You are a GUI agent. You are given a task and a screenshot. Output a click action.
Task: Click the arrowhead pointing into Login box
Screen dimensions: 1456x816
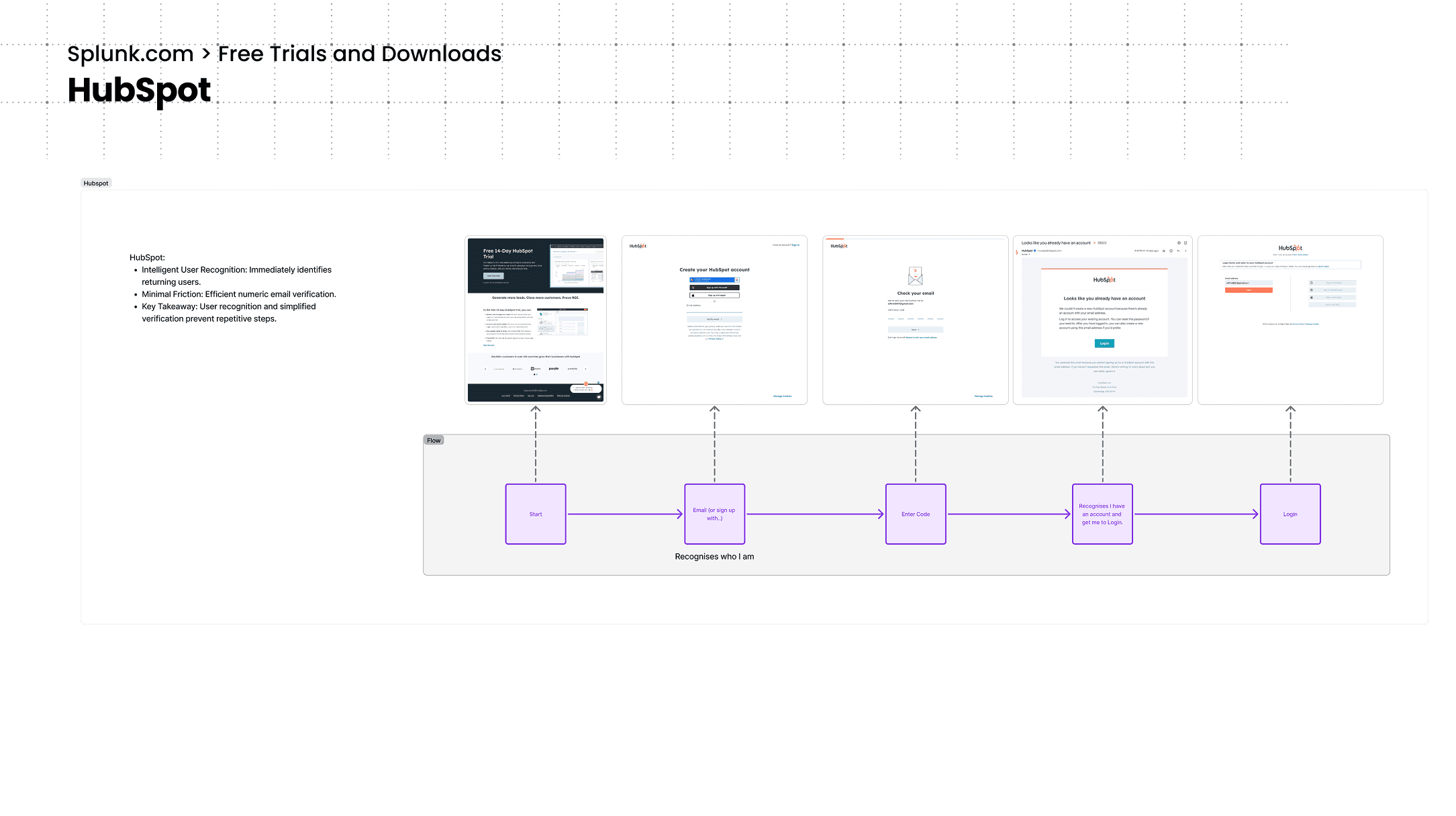tap(1255, 514)
